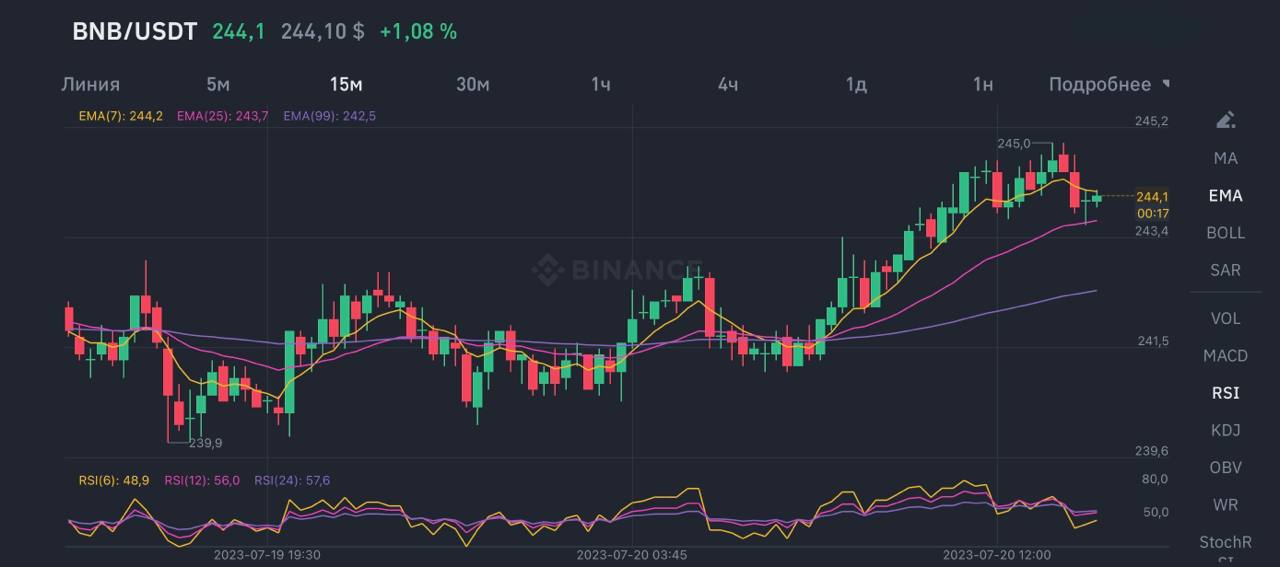Select the 4ч timeframe

click(x=728, y=84)
